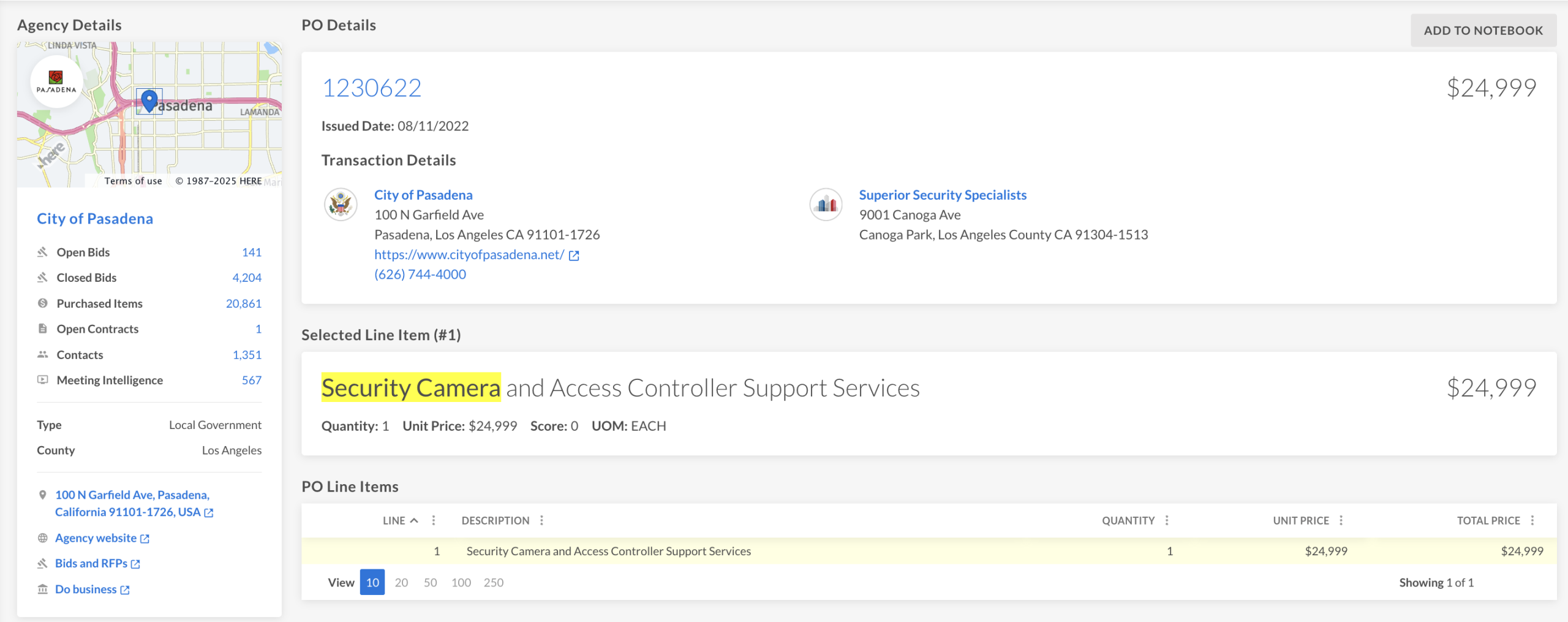The height and width of the screenshot is (622, 1568).
Task: Click the building icon beside Do business
Action: pos(43,590)
